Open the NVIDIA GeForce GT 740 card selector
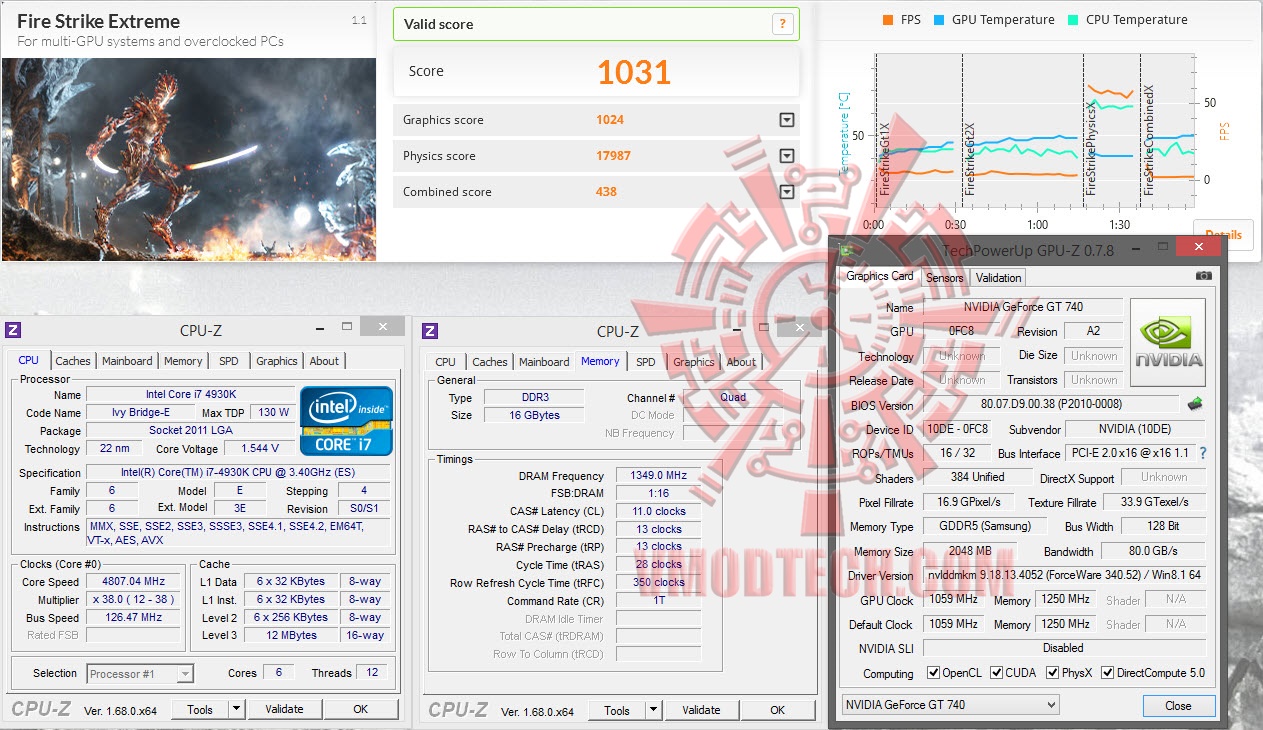Screen dimensions: 1263x730 [948, 705]
